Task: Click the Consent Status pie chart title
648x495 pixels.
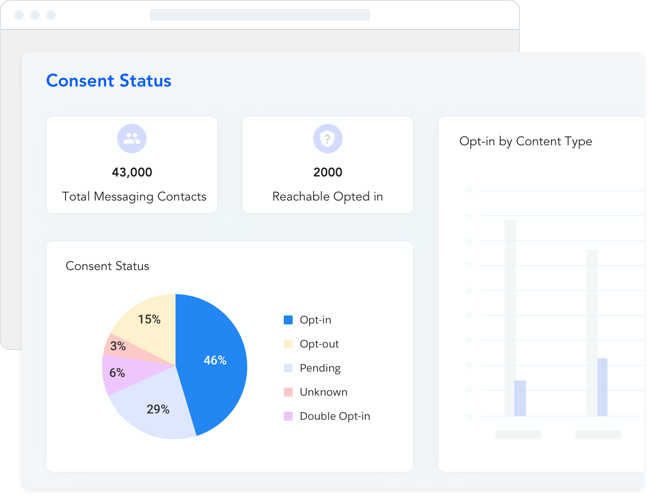Action: pos(107,266)
